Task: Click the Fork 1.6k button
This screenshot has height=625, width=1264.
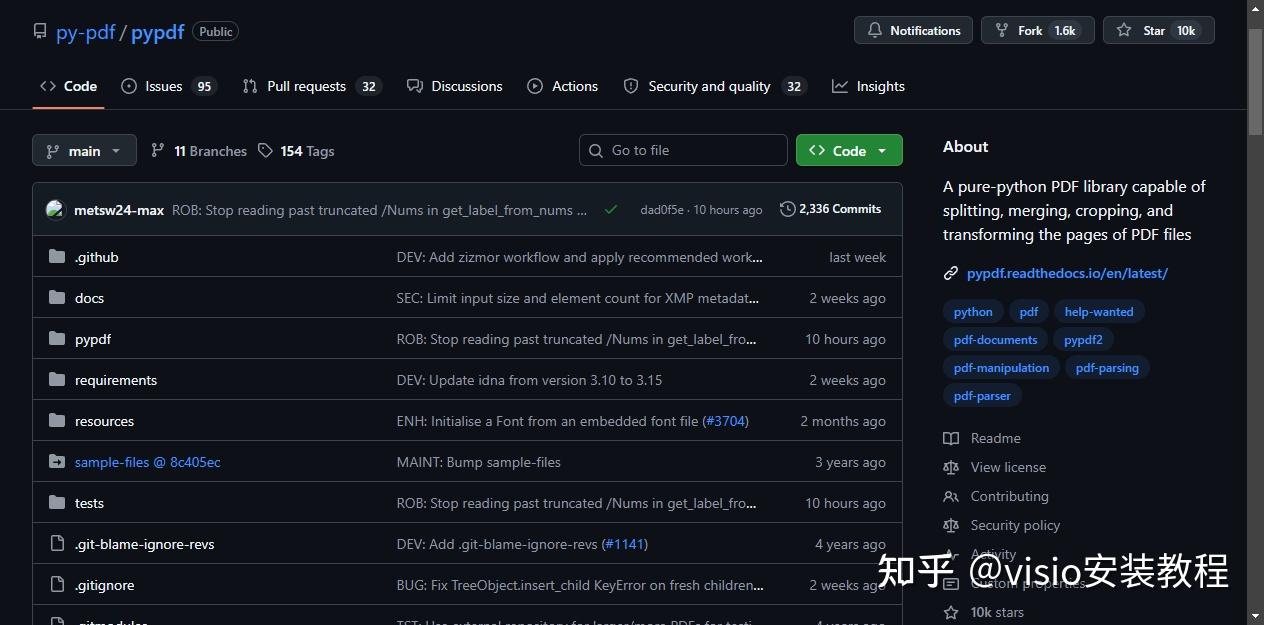Action: pos(1038,31)
